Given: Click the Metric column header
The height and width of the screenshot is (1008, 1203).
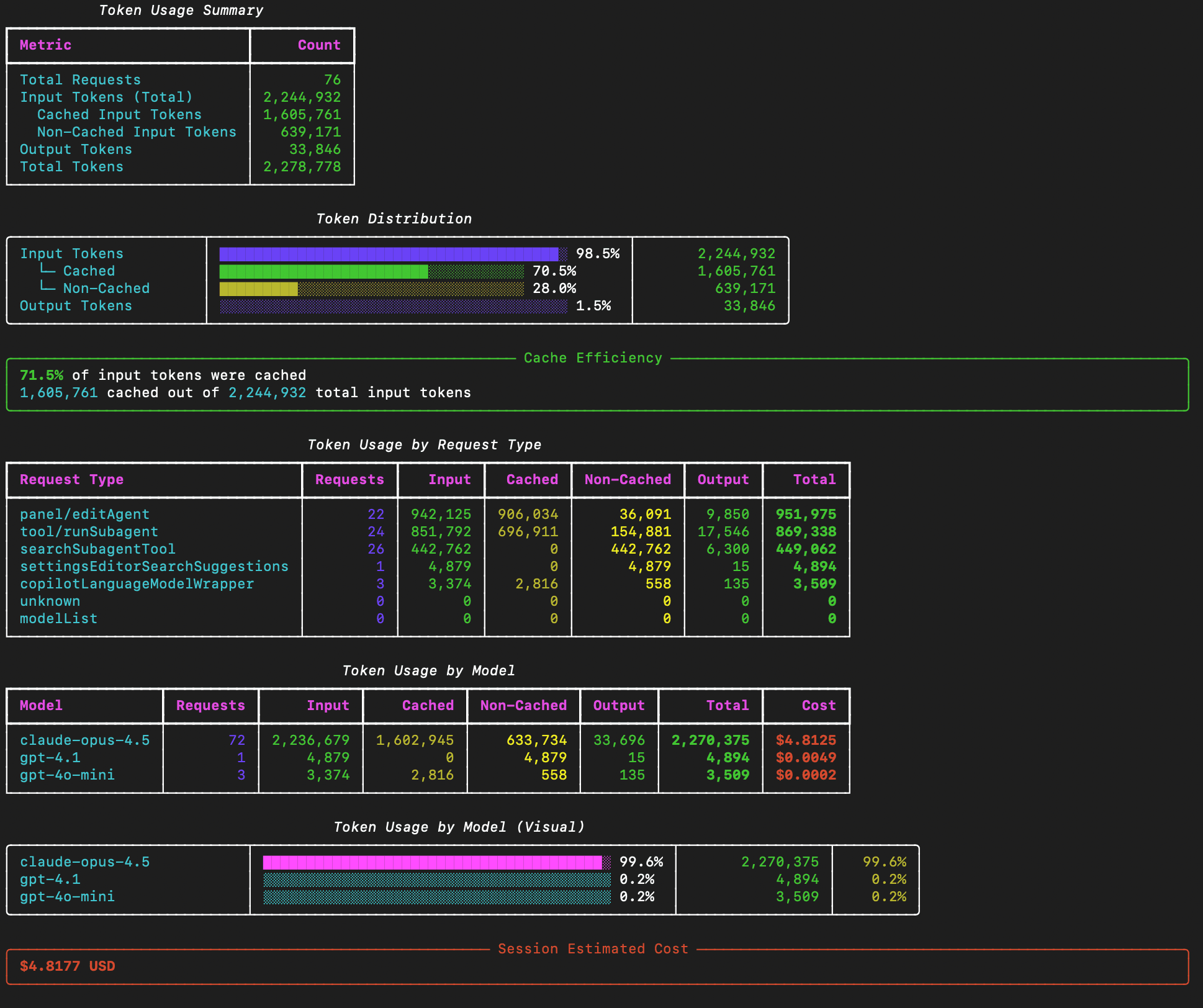Looking at the screenshot, I should (45, 45).
